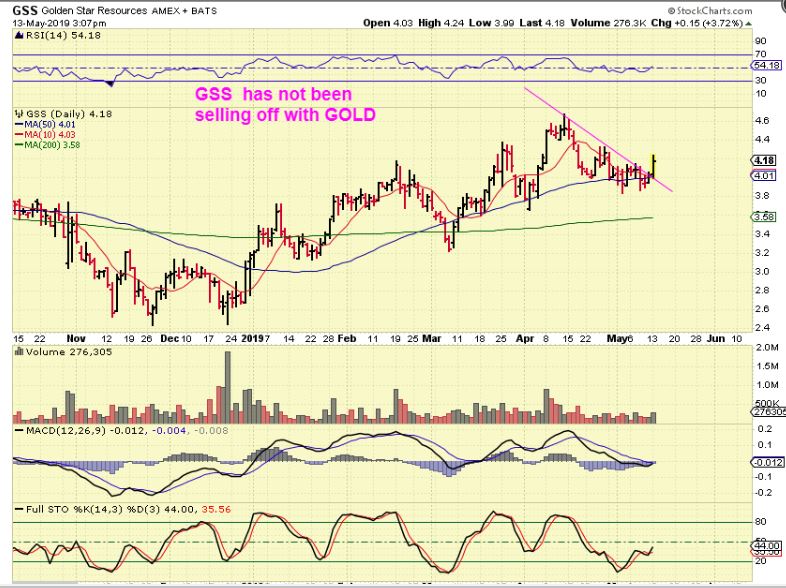Select the Golden Star Resources company name
Image resolution: width=786 pixels, height=588 pixels.
tap(95, 11)
